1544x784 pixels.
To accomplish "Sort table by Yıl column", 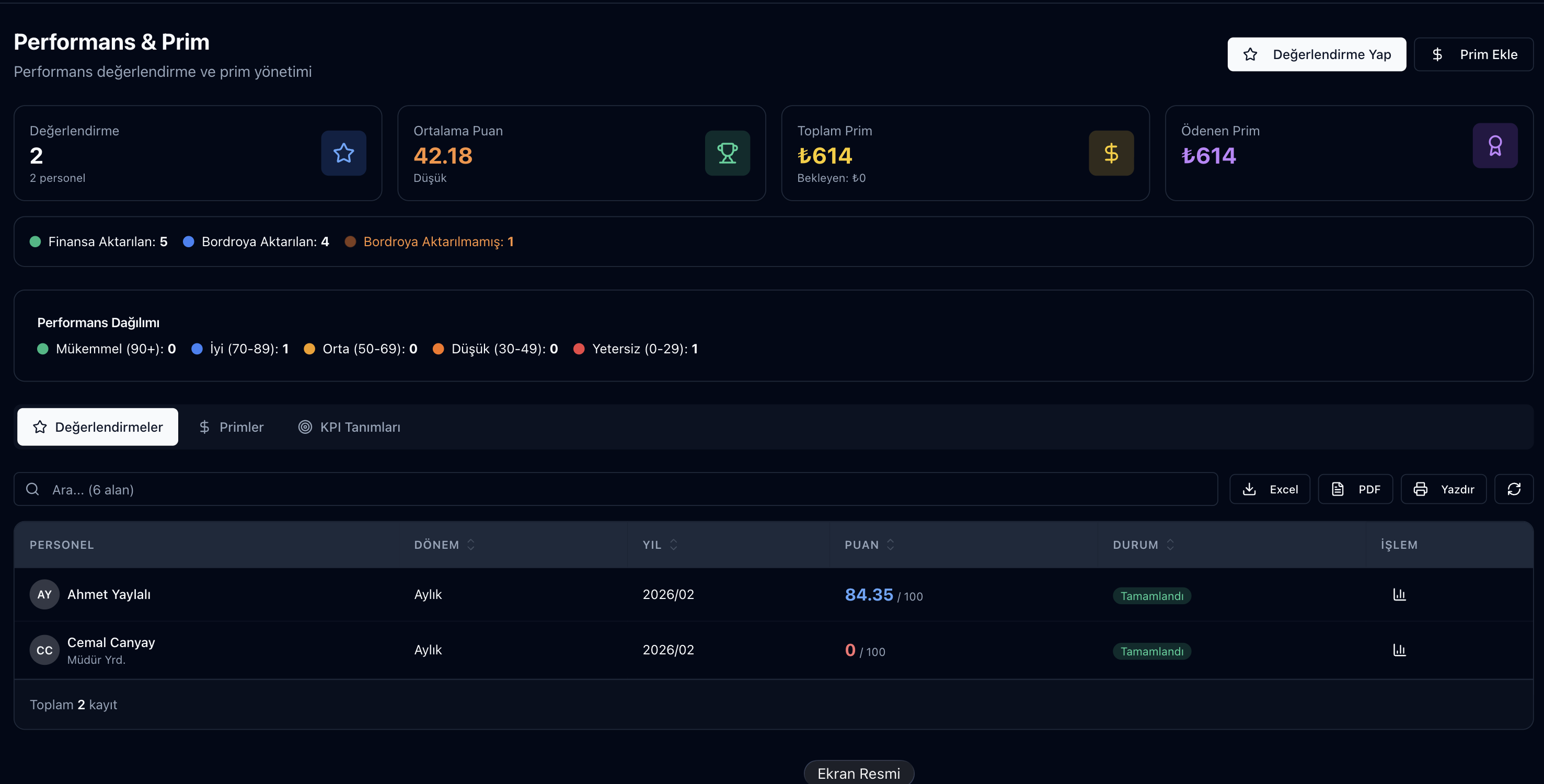I will [660, 545].
